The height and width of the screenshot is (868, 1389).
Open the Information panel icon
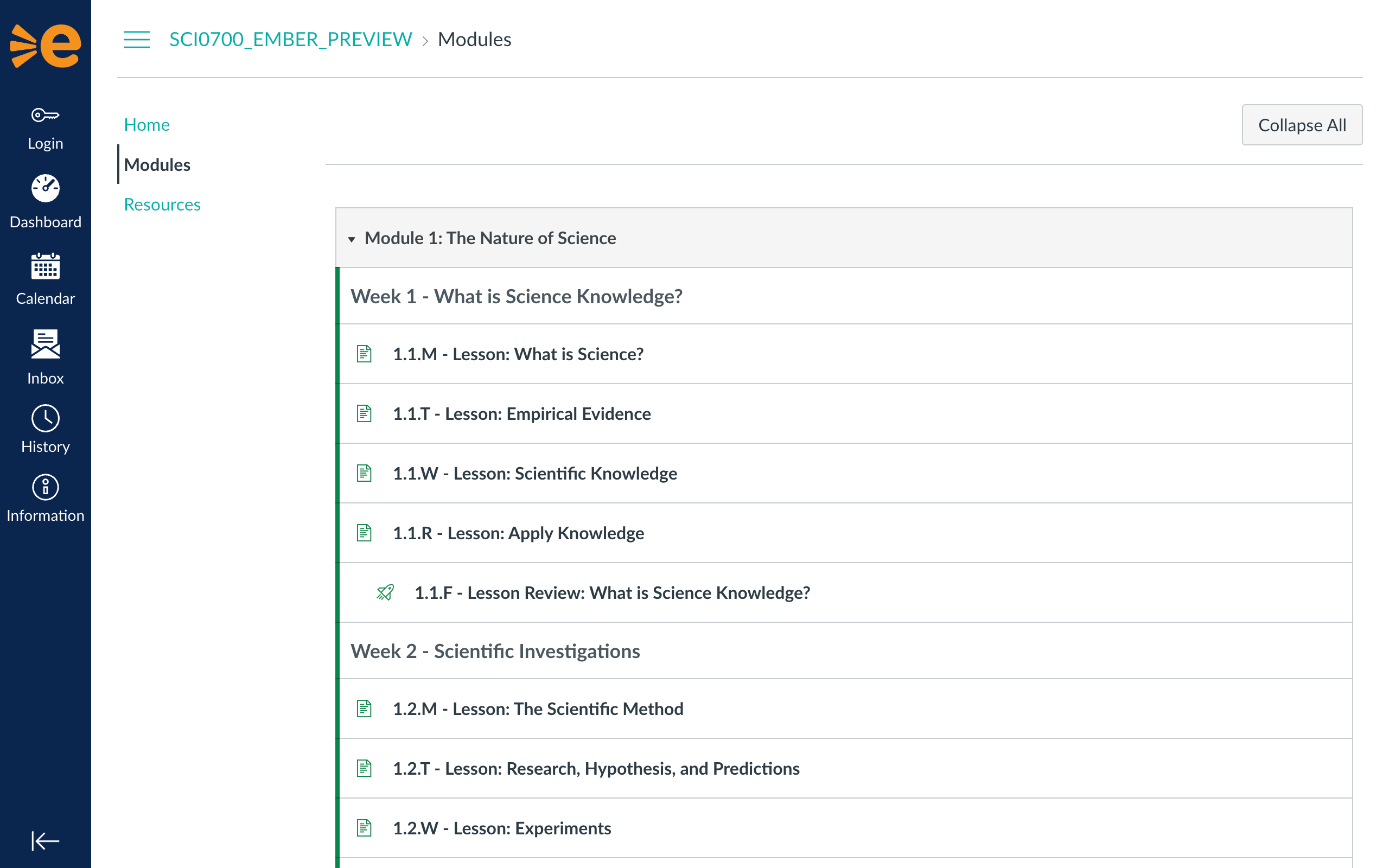[x=45, y=487]
